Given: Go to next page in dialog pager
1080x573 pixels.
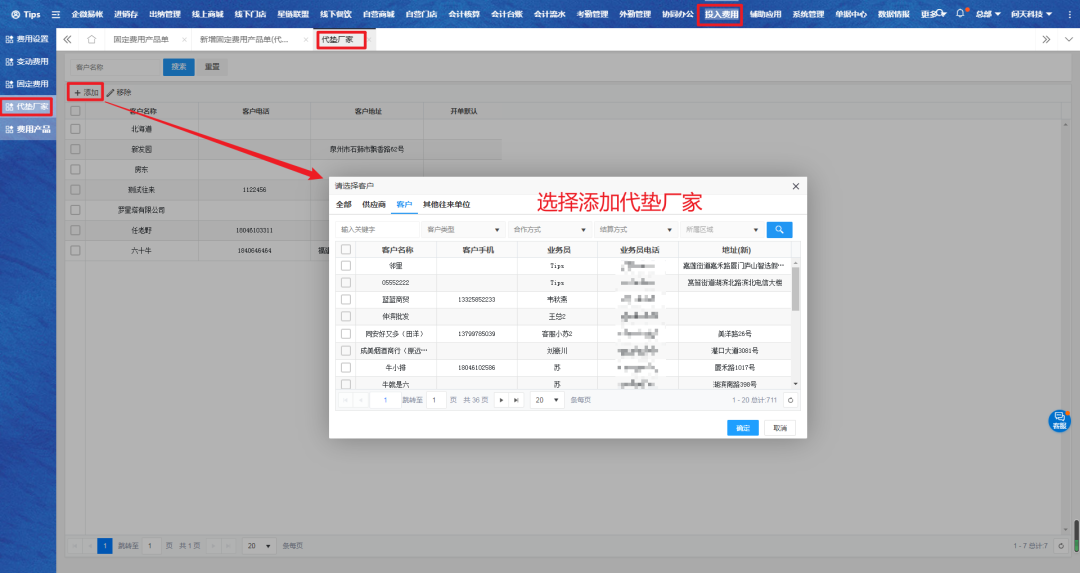Looking at the screenshot, I should (500, 400).
